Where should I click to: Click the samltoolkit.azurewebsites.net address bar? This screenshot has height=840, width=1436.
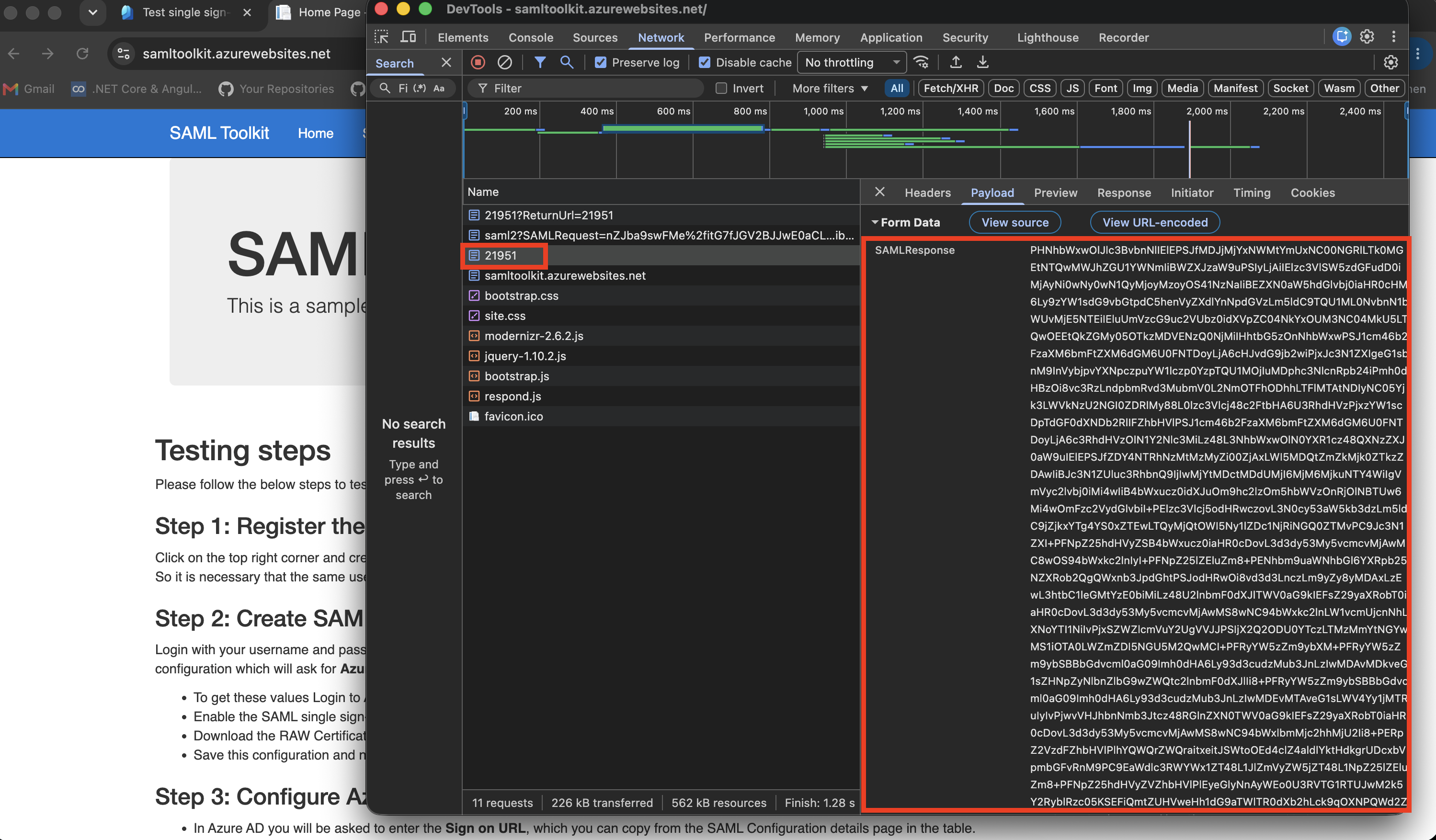[x=237, y=54]
